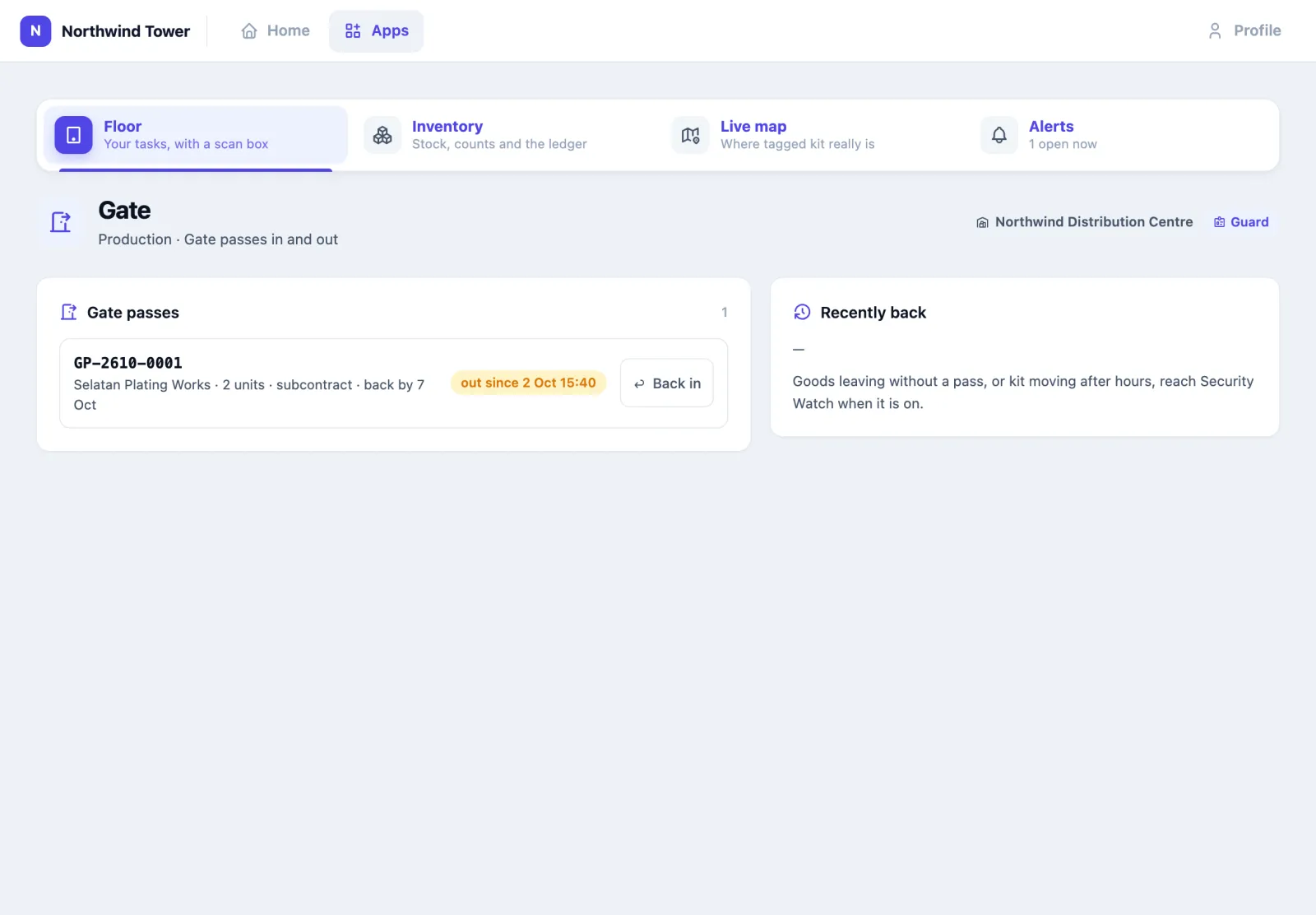Click the Profile person icon
The image size is (1316, 915).
coord(1215,31)
